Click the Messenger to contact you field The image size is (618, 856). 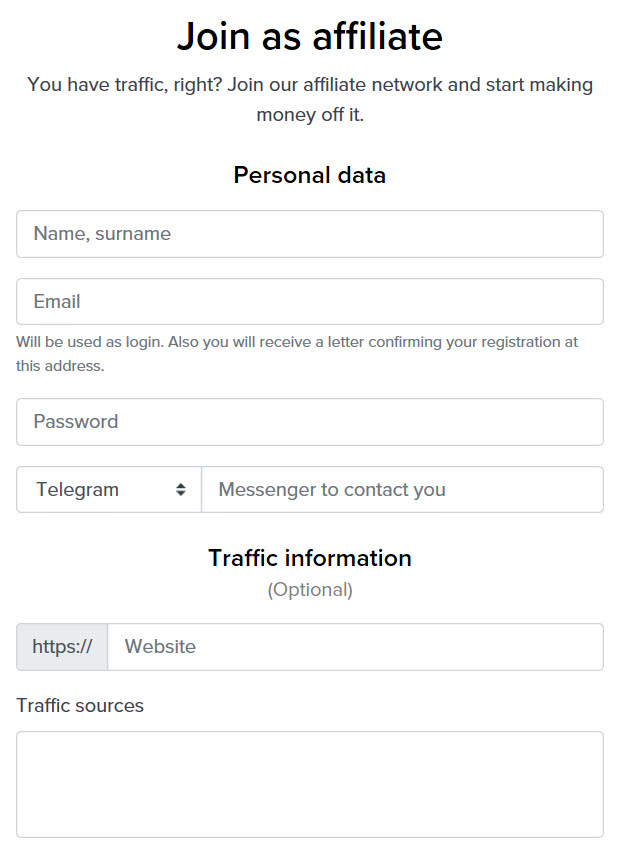tap(402, 489)
